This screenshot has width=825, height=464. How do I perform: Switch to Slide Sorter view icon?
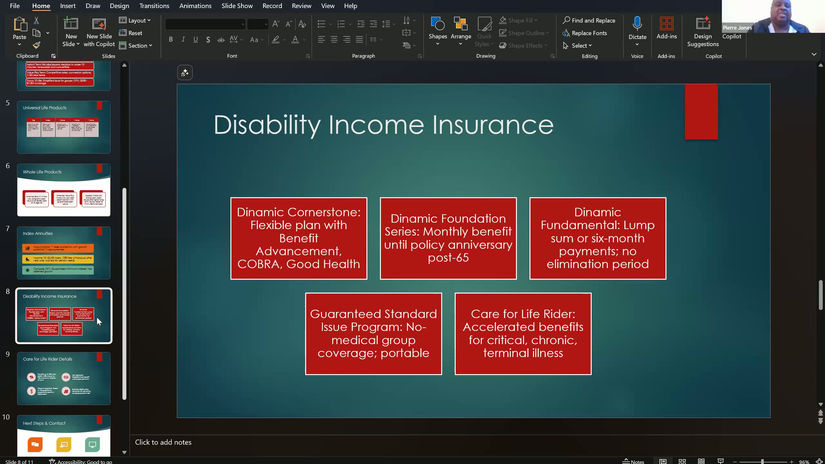pos(682,461)
